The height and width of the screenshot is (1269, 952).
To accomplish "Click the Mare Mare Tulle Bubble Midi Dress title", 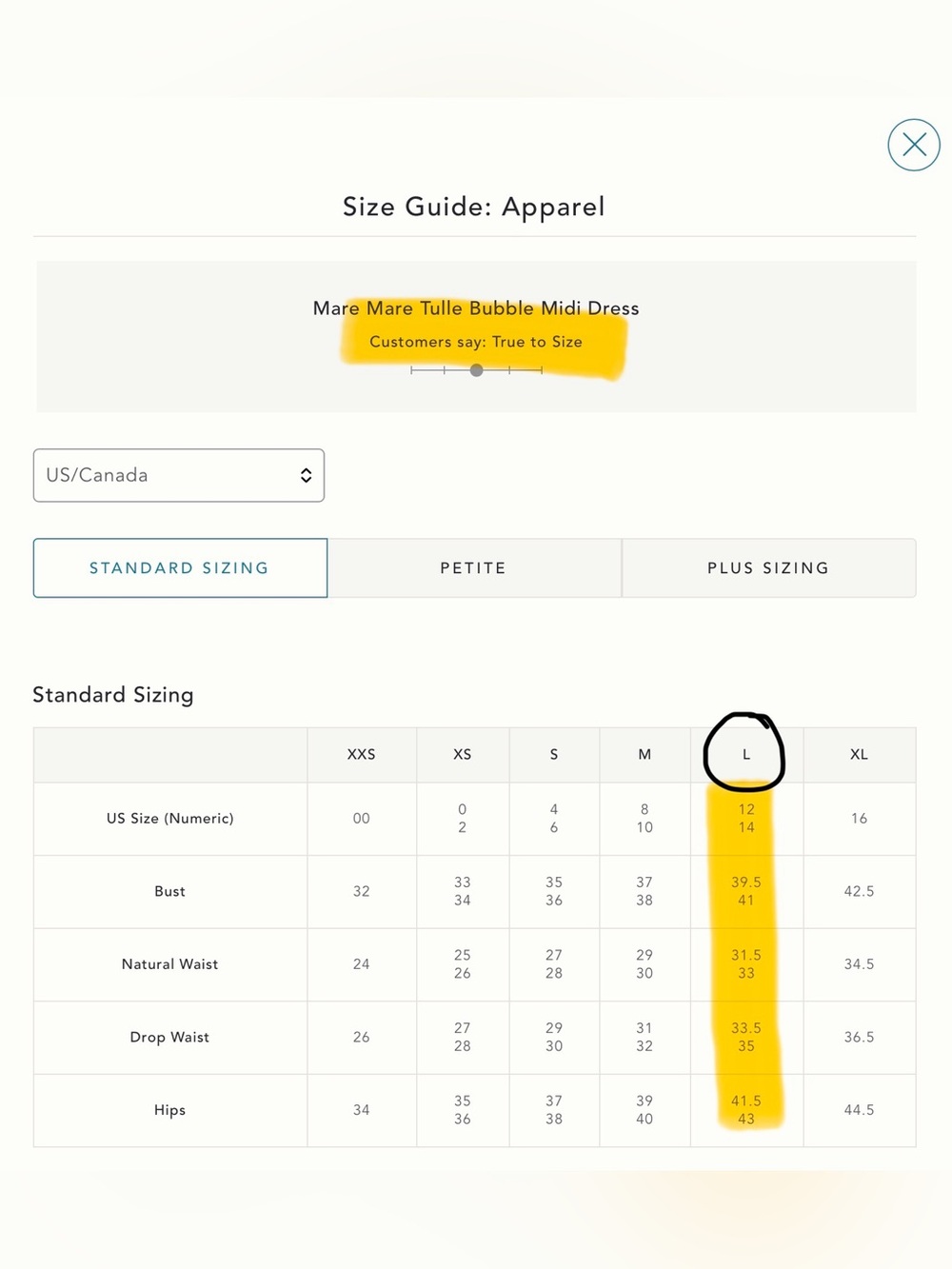I will (x=476, y=308).
